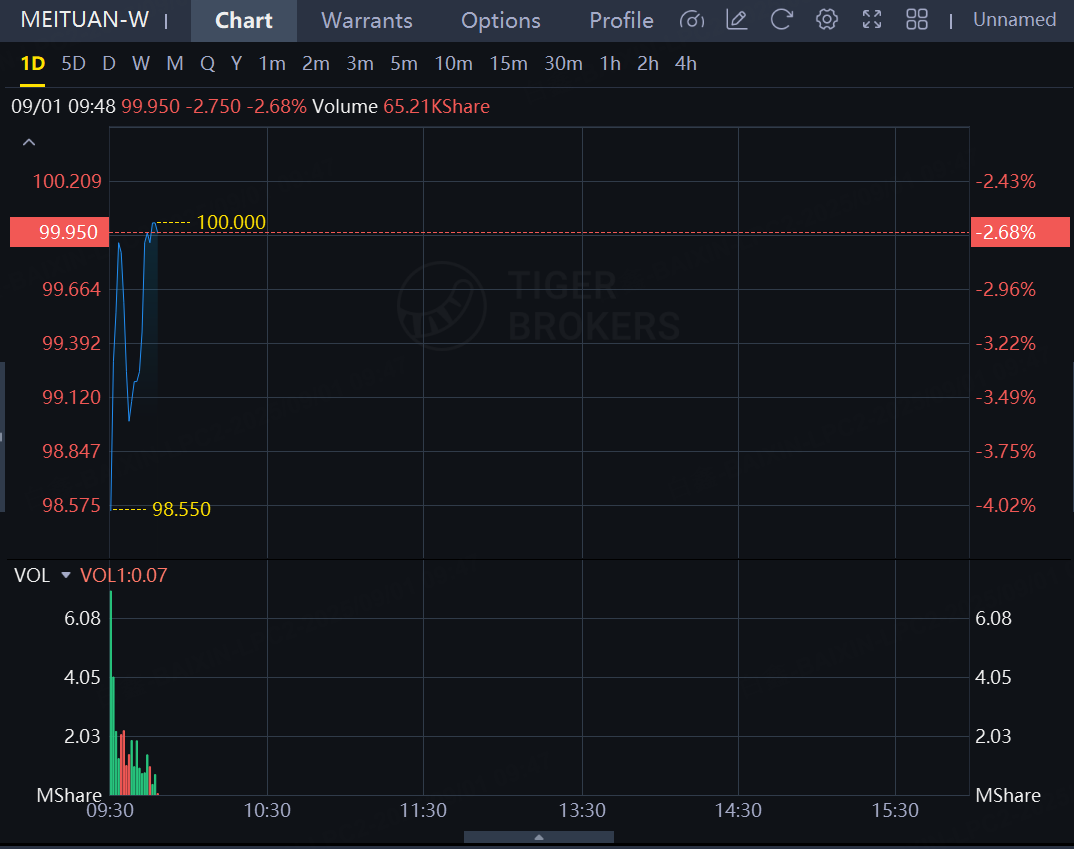Switch to quarterly Q interval
Image resolution: width=1074 pixels, height=849 pixels.
(208, 64)
